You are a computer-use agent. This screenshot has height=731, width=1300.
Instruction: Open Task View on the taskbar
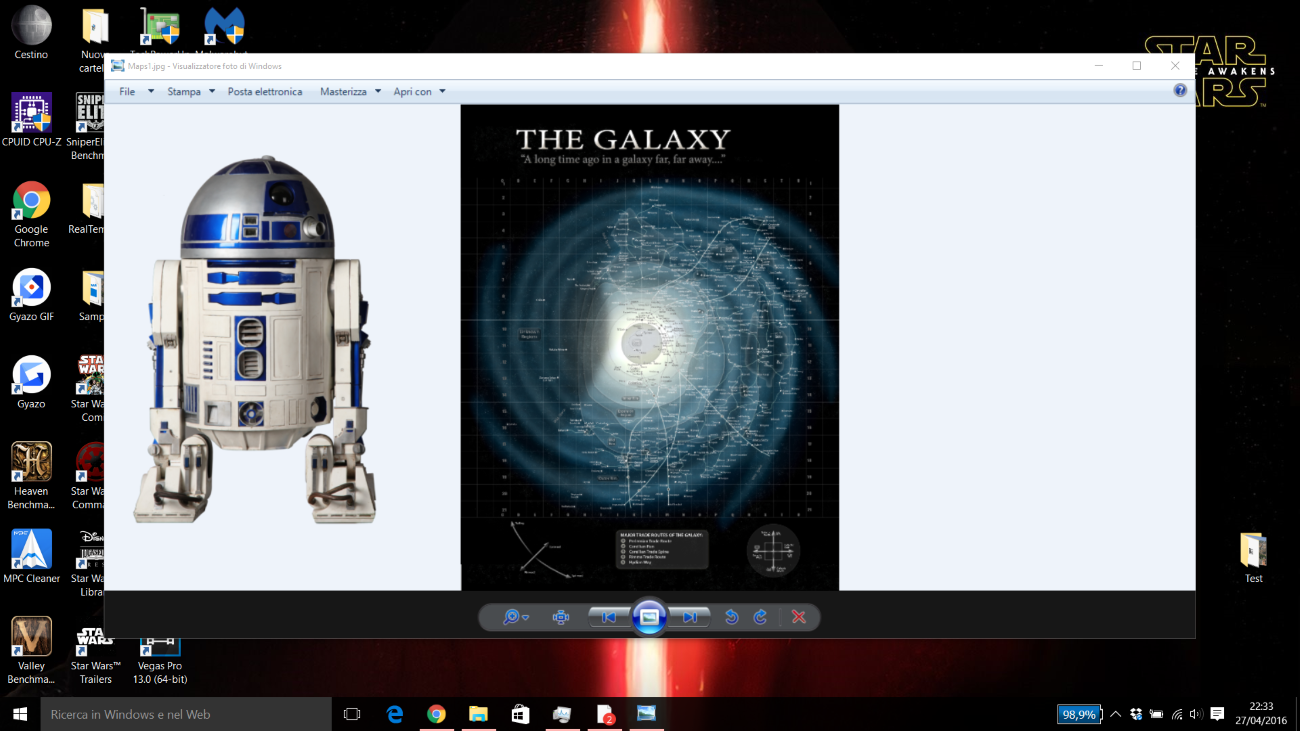pos(352,714)
